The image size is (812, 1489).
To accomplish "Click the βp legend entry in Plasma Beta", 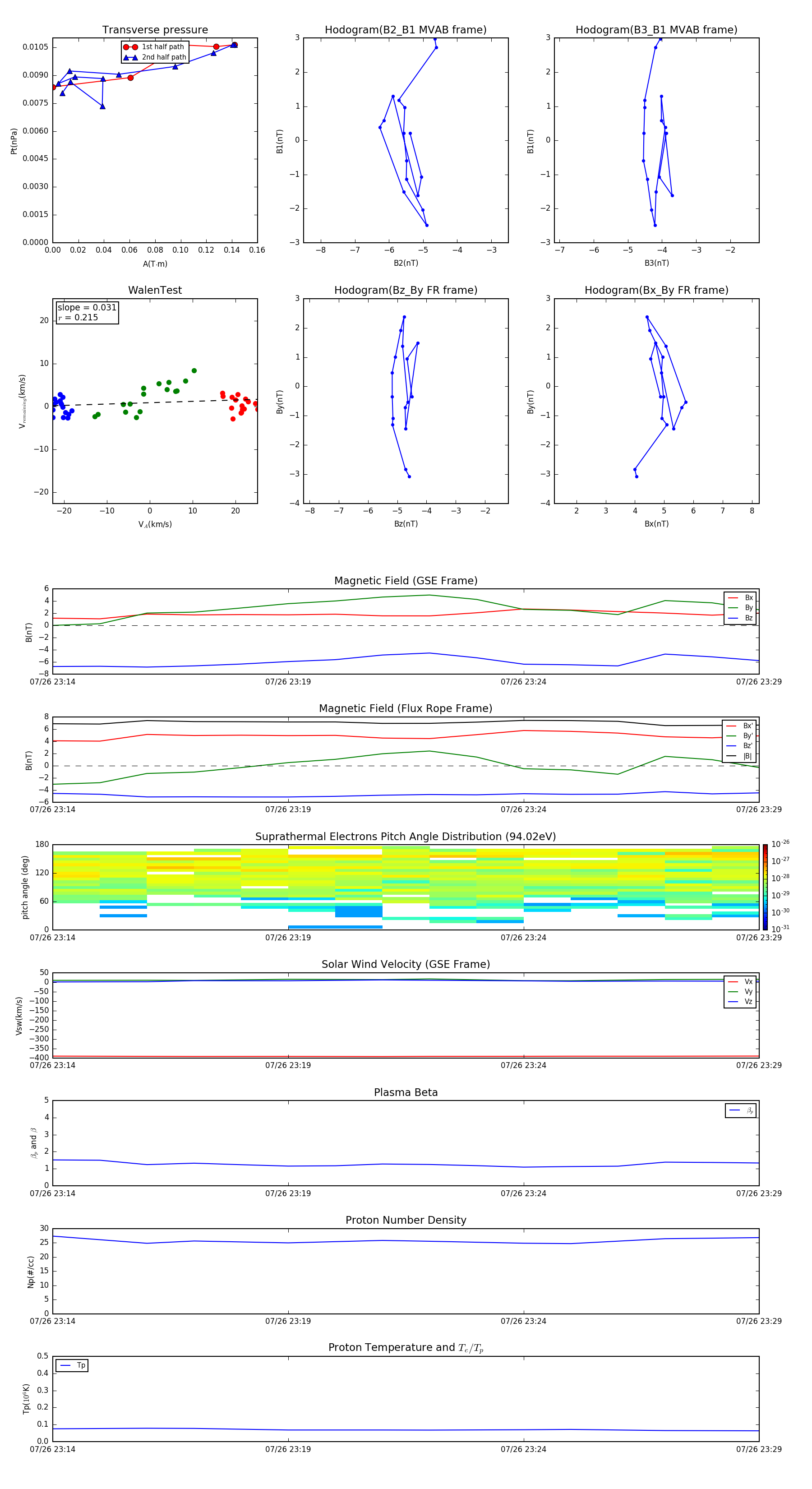I will (x=741, y=1110).
